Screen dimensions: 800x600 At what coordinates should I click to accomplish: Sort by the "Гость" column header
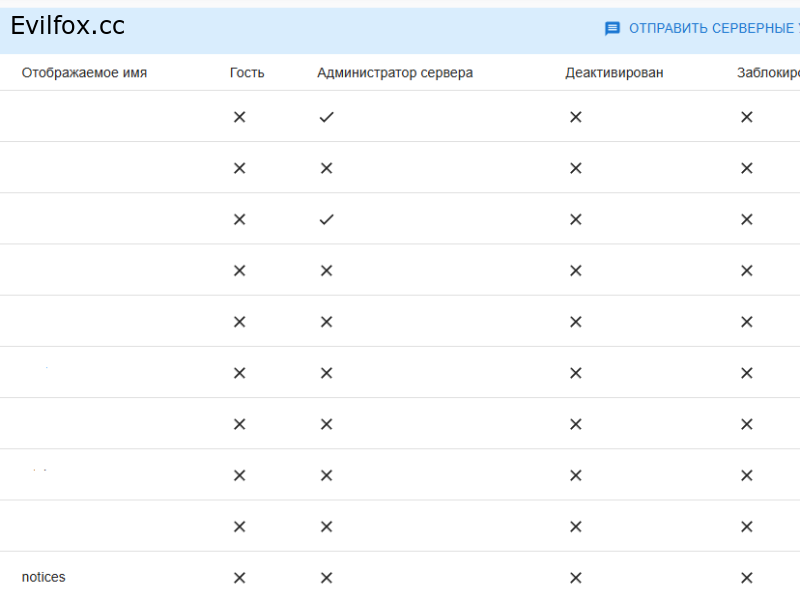click(x=247, y=73)
